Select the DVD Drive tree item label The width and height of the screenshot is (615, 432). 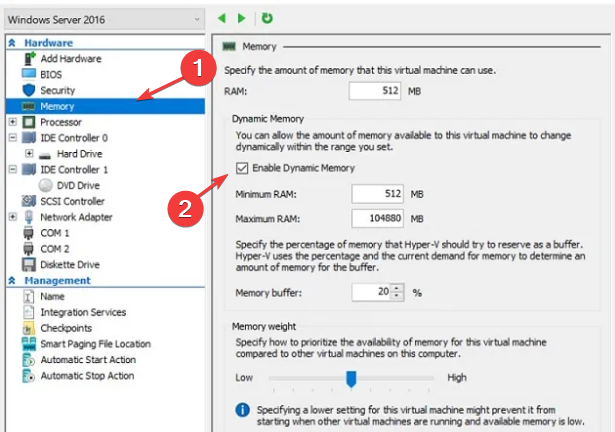(78, 185)
